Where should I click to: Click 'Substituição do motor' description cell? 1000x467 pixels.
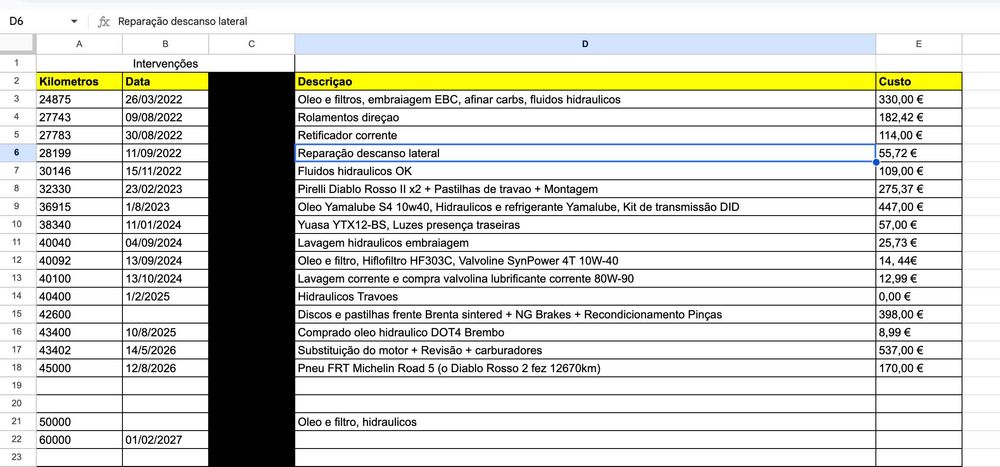585,350
